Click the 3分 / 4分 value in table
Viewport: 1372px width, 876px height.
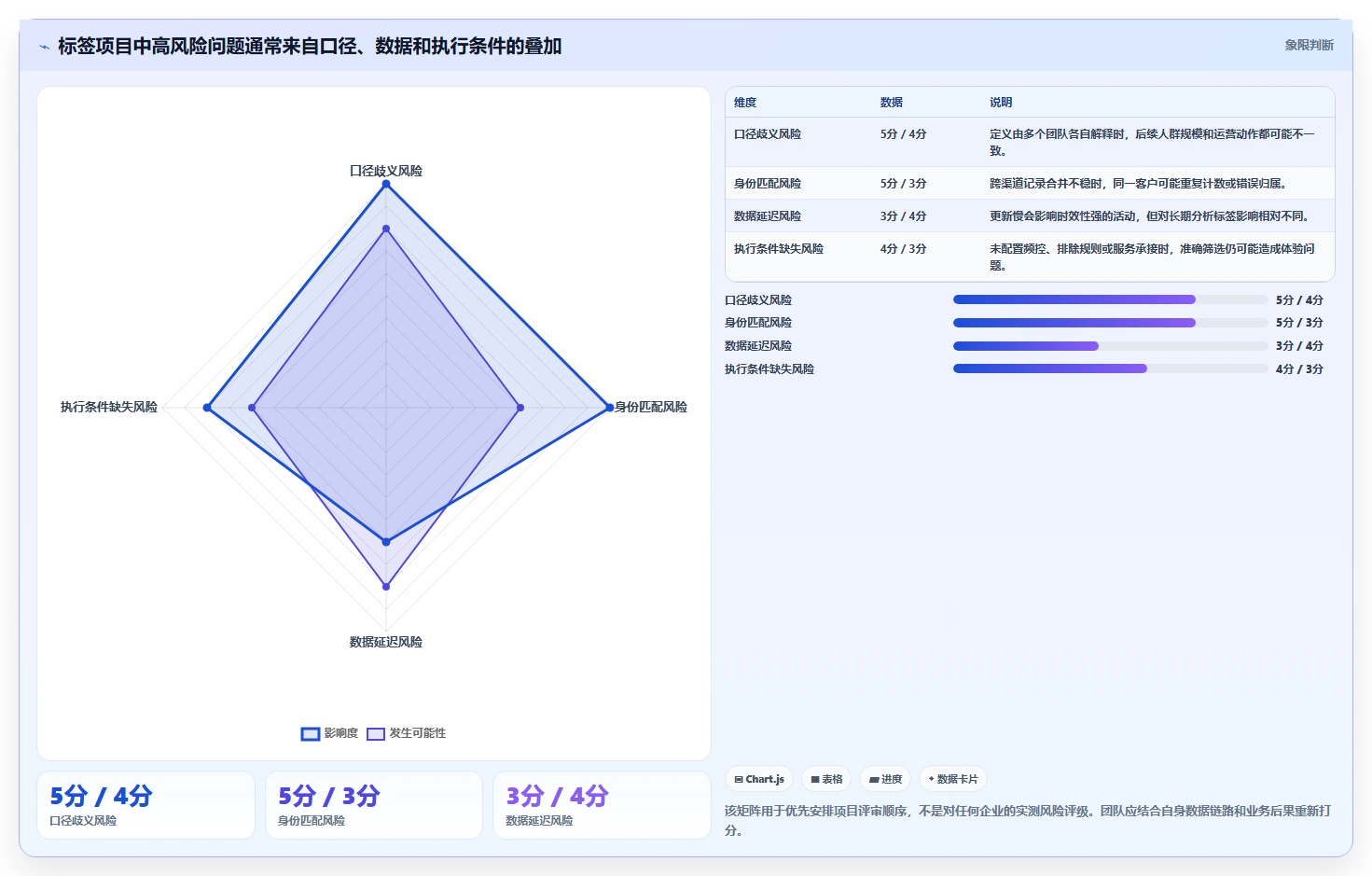(903, 216)
